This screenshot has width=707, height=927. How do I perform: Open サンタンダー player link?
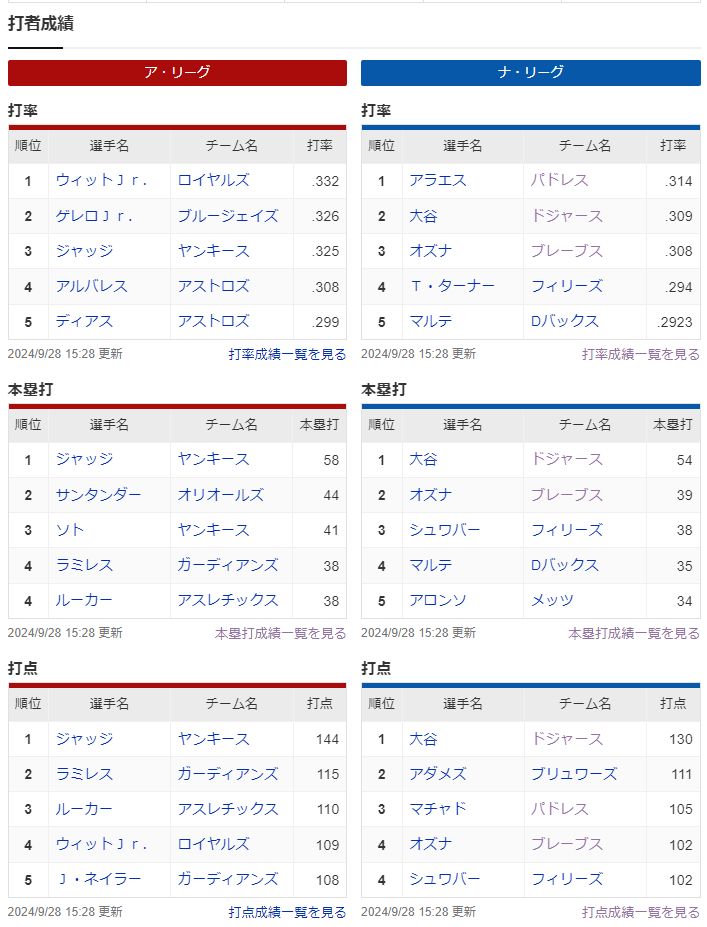pyautogui.click(x=98, y=495)
